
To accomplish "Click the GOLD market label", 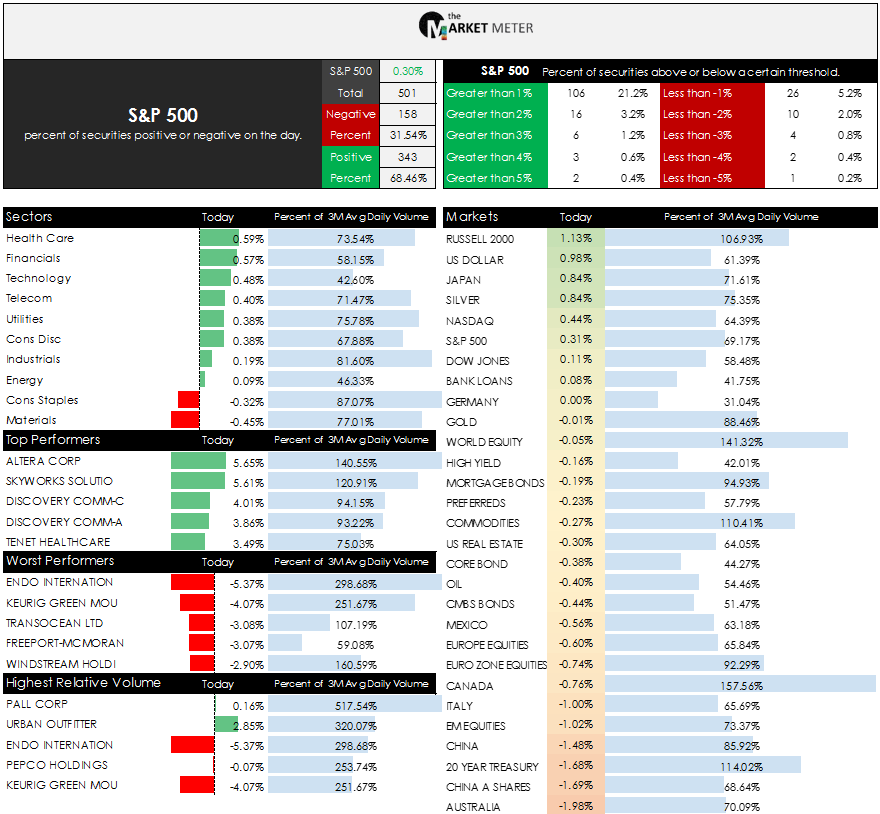I will point(461,422).
